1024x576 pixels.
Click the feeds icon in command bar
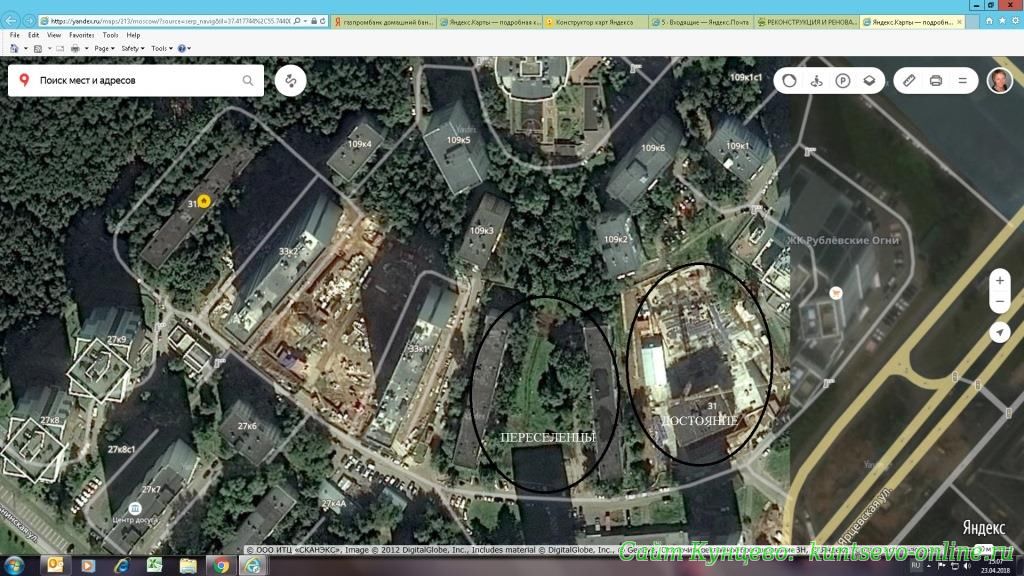38,48
